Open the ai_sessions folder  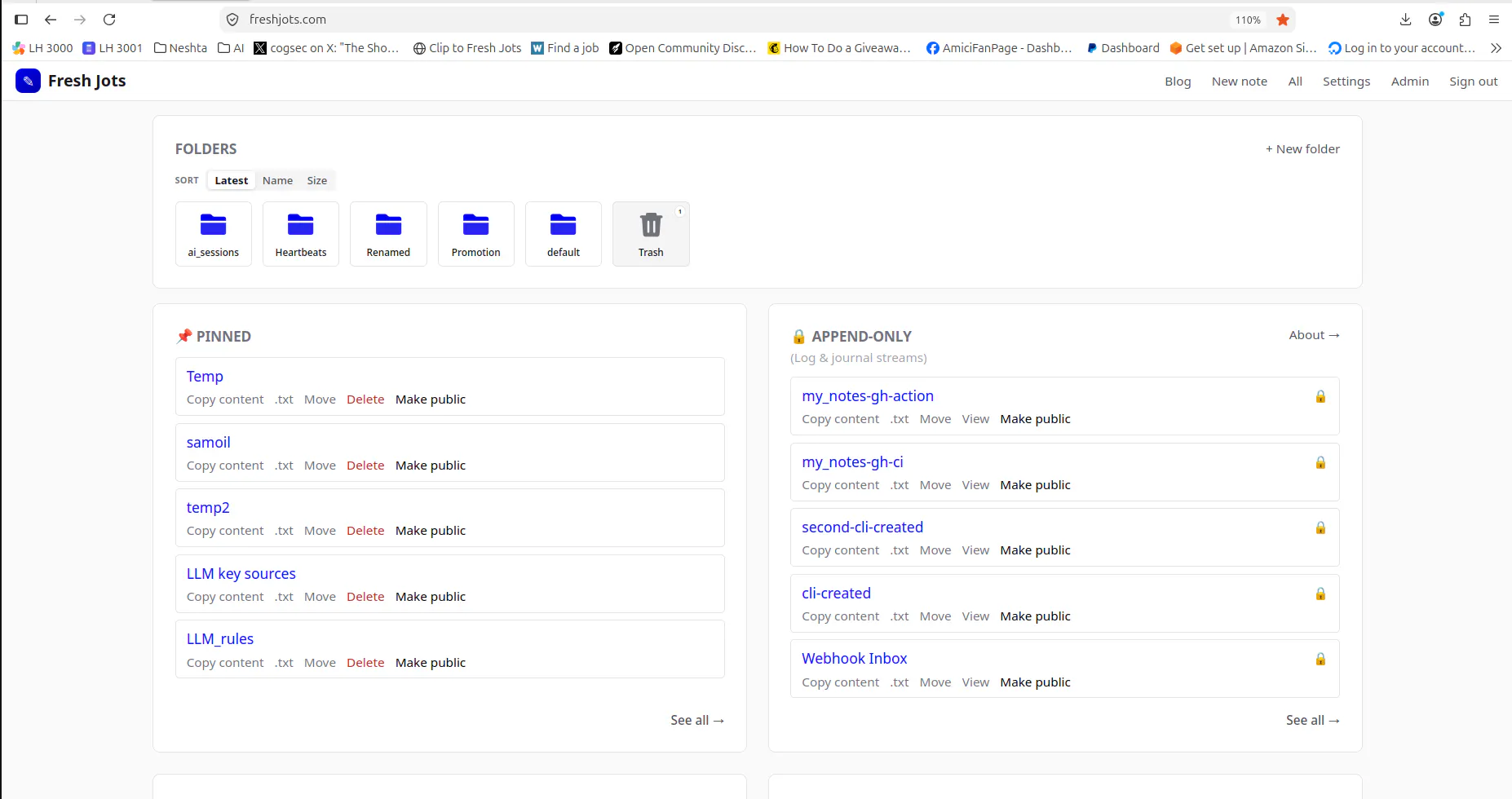coord(214,234)
